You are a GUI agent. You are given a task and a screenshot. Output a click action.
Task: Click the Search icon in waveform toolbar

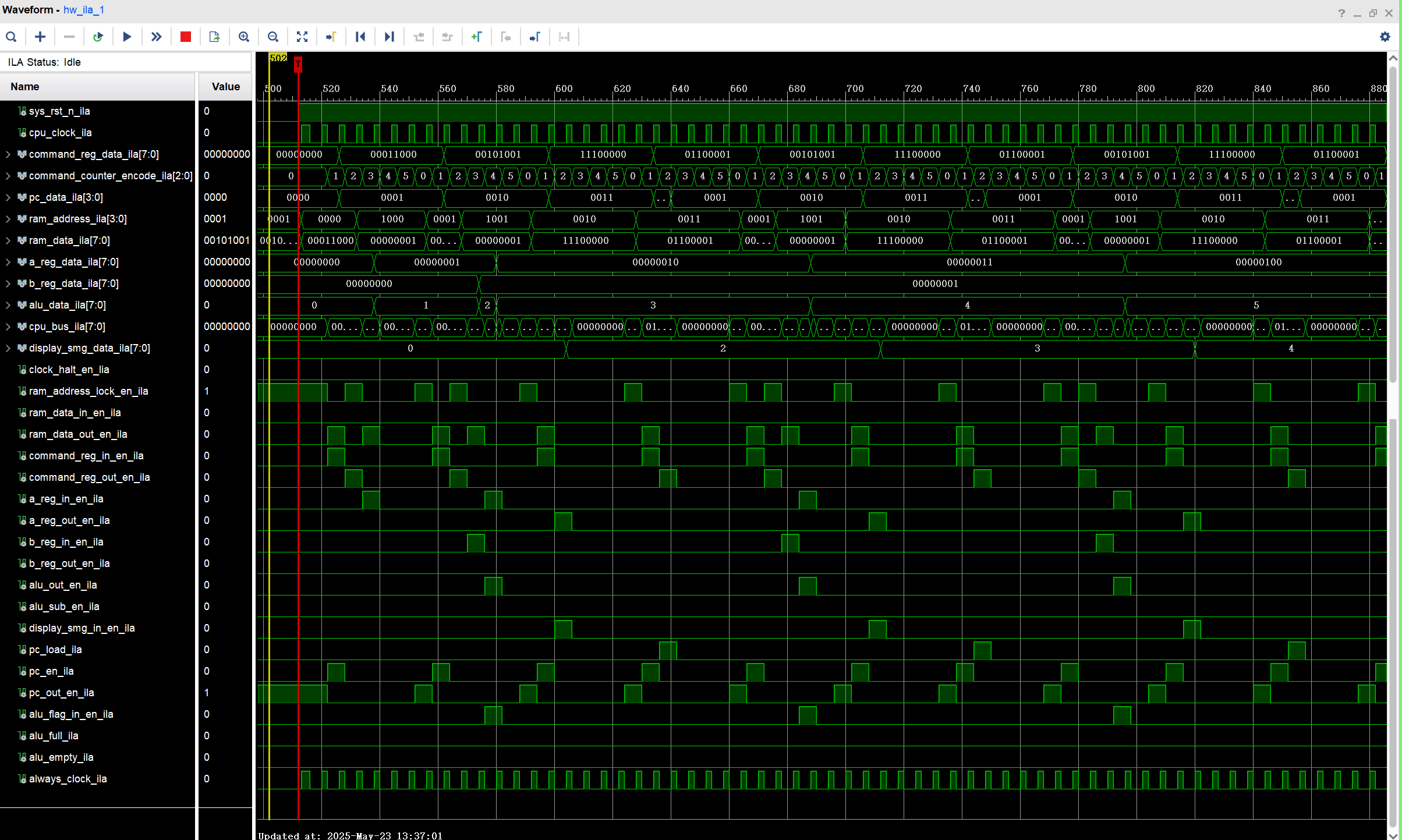(x=11, y=37)
